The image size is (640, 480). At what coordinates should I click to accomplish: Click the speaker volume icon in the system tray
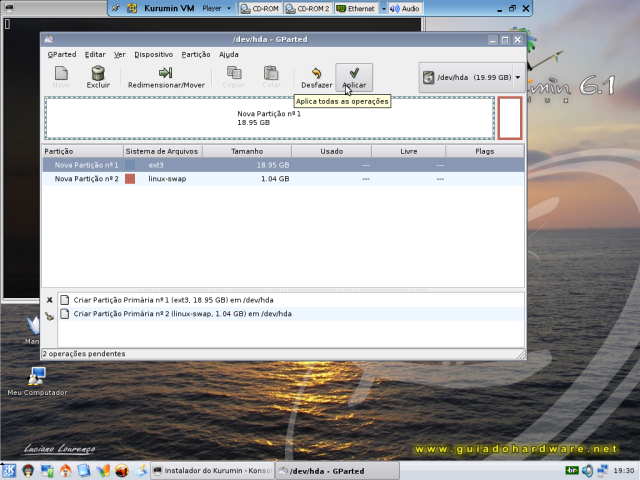(587, 471)
